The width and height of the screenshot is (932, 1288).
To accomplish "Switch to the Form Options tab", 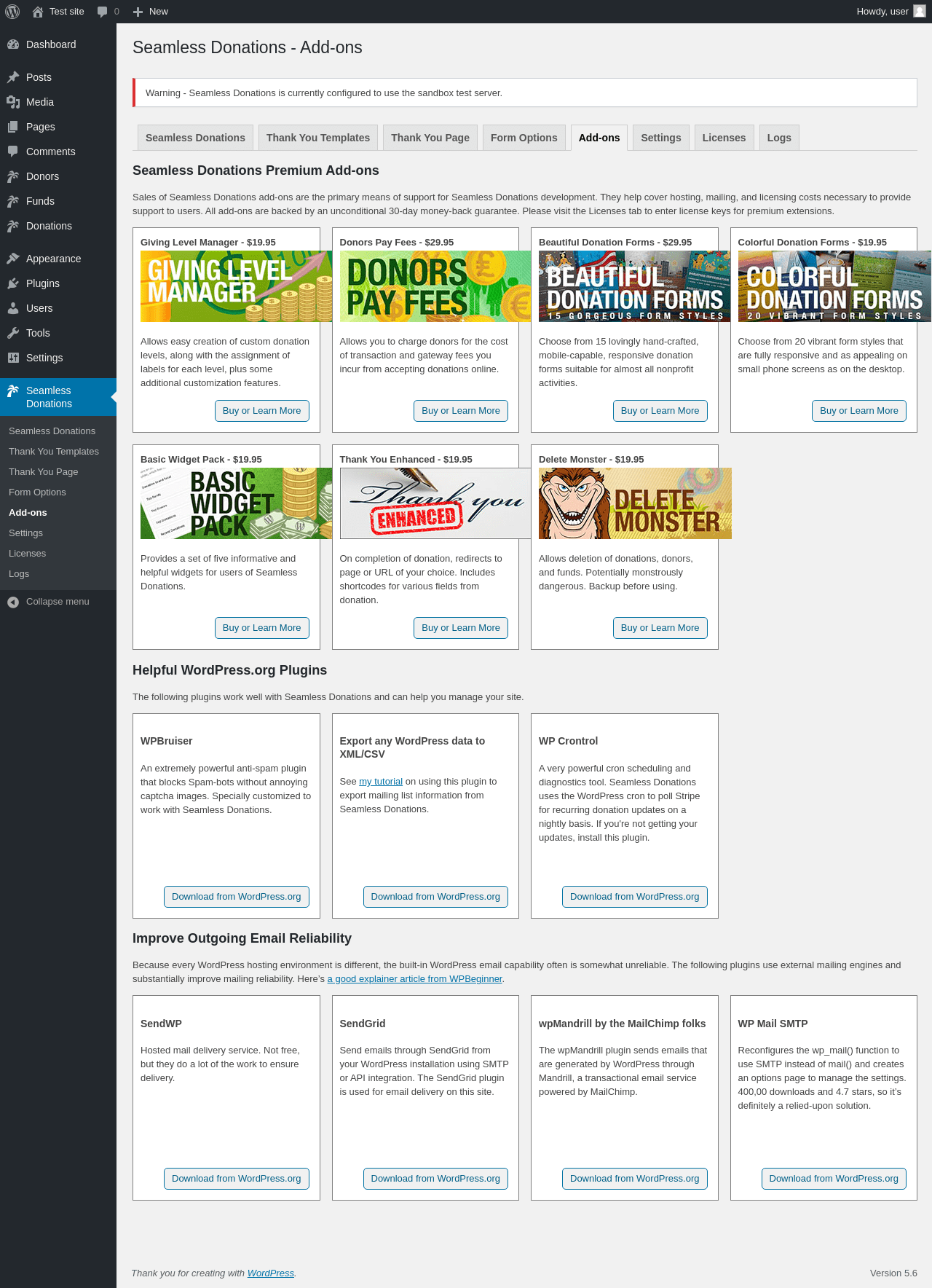I will (x=524, y=138).
